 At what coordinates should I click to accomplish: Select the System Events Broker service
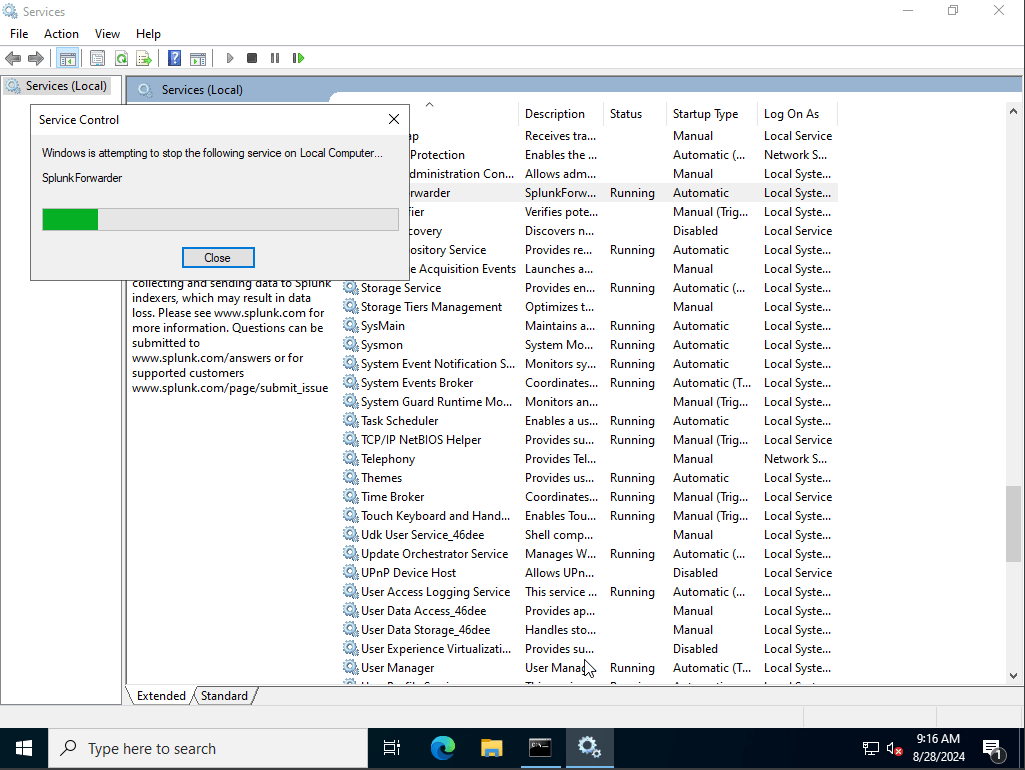(x=589, y=382)
